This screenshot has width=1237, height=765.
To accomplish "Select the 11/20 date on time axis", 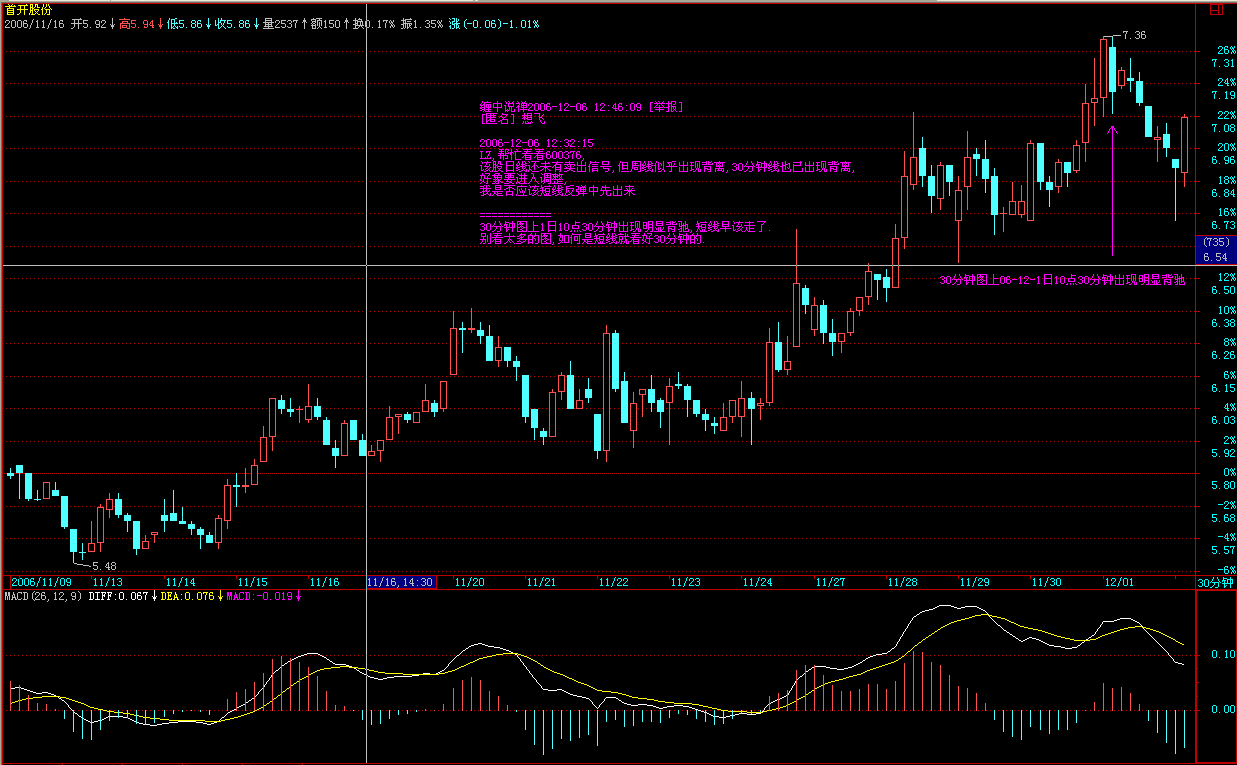I will coord(469,582).
